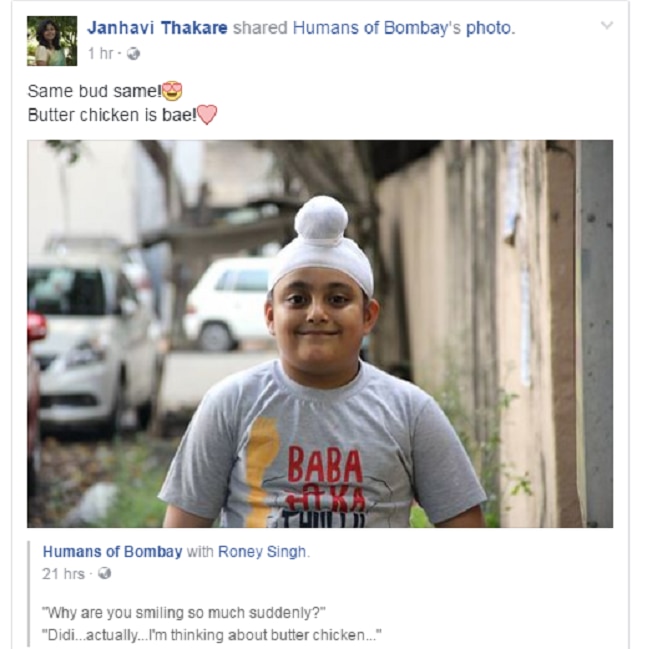Screen dimensions: 647x649
Task: Open Roney Singh's tagged profile link
Action: tap(262, 552)
